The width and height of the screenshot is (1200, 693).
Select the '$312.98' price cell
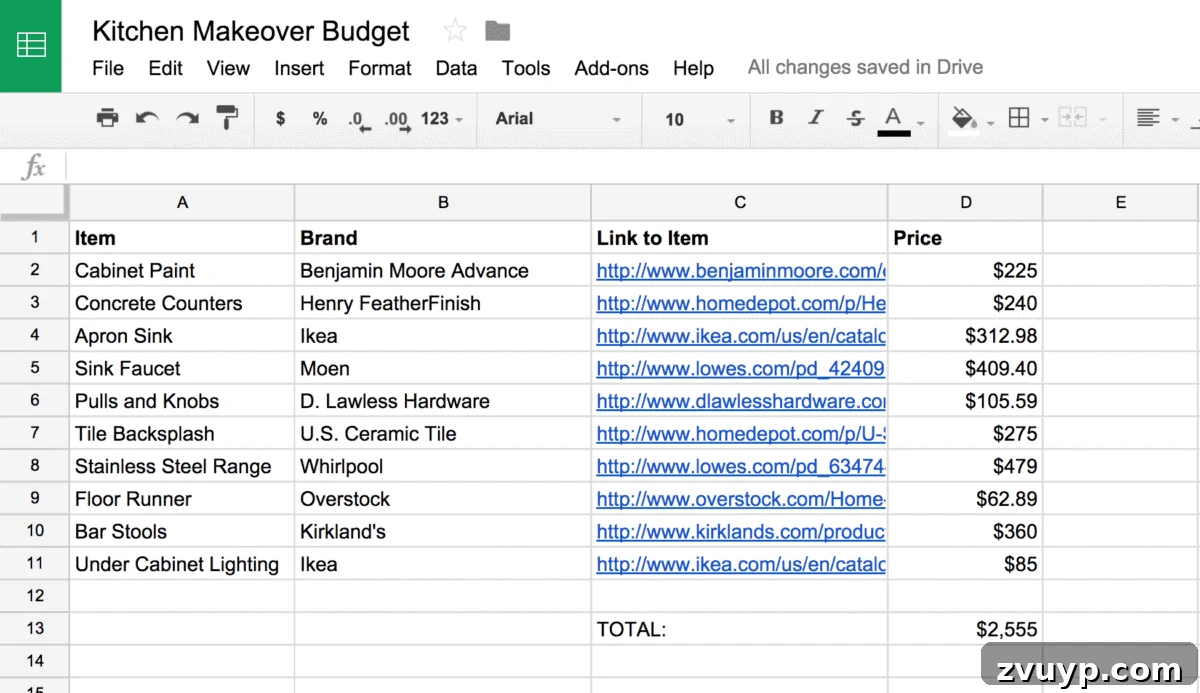966,336
